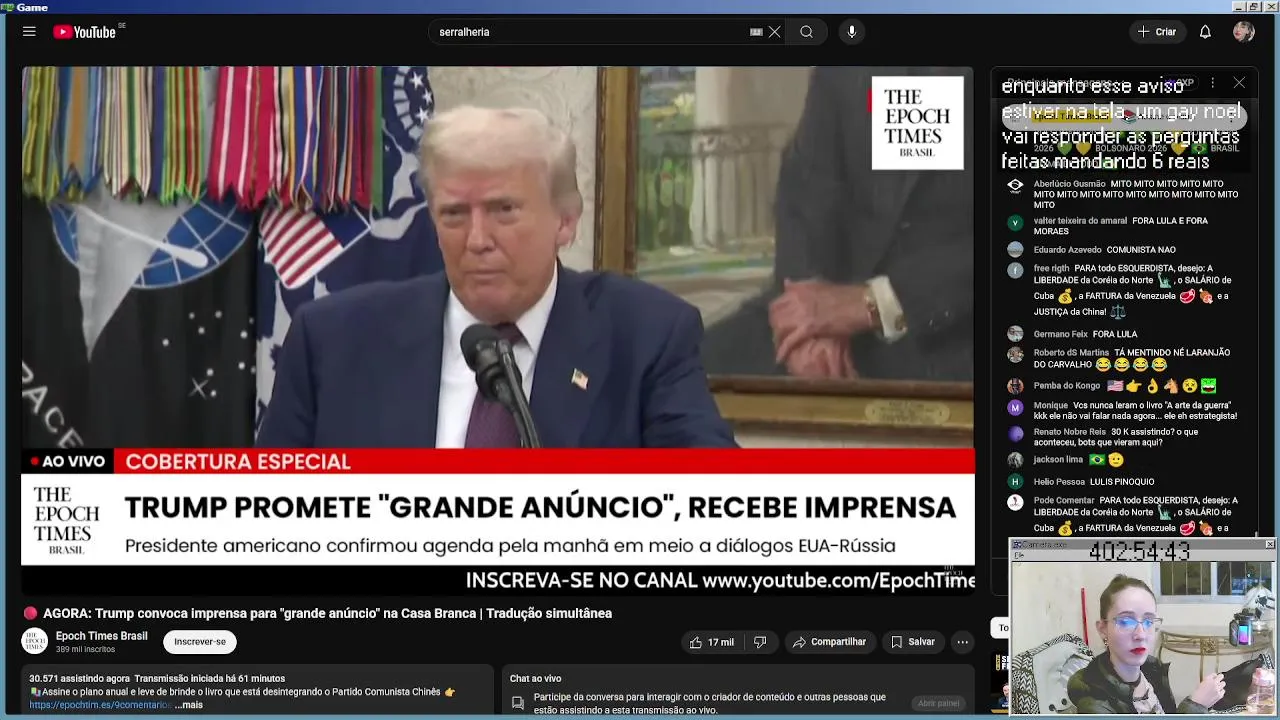Run search with the magnifier button
1280x720 pixels.
pos(806,32)
